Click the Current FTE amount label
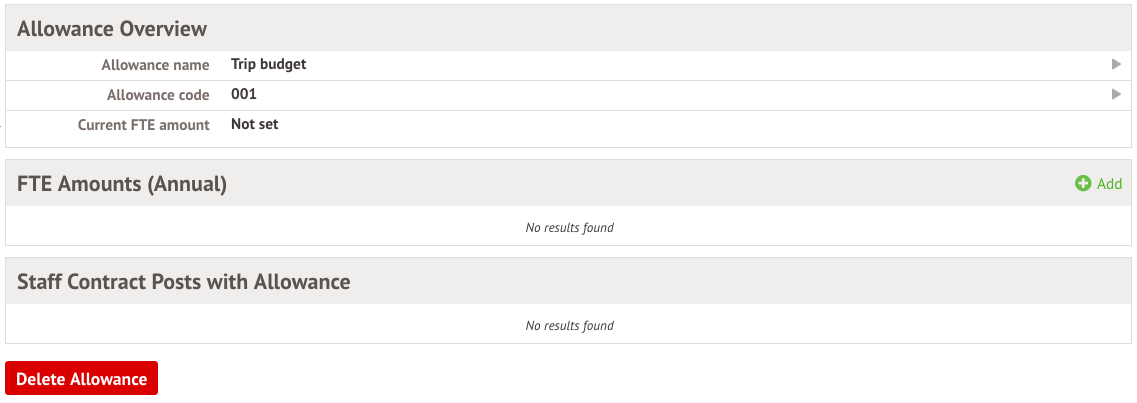This screenshot has width=1137, height=403. click(144, 125)
